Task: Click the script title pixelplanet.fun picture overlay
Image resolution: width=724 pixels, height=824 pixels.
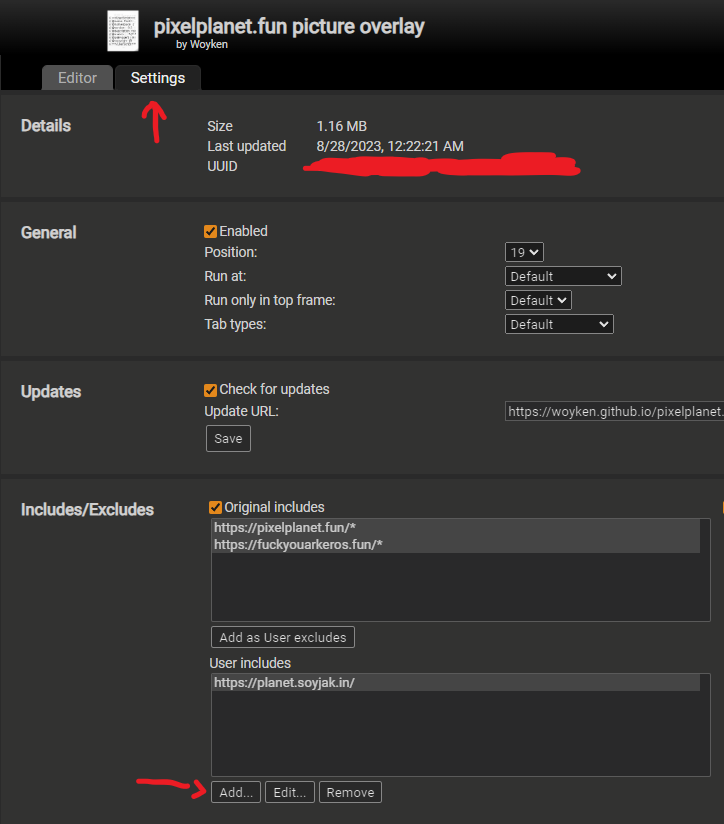Action: tap(289, 26)
